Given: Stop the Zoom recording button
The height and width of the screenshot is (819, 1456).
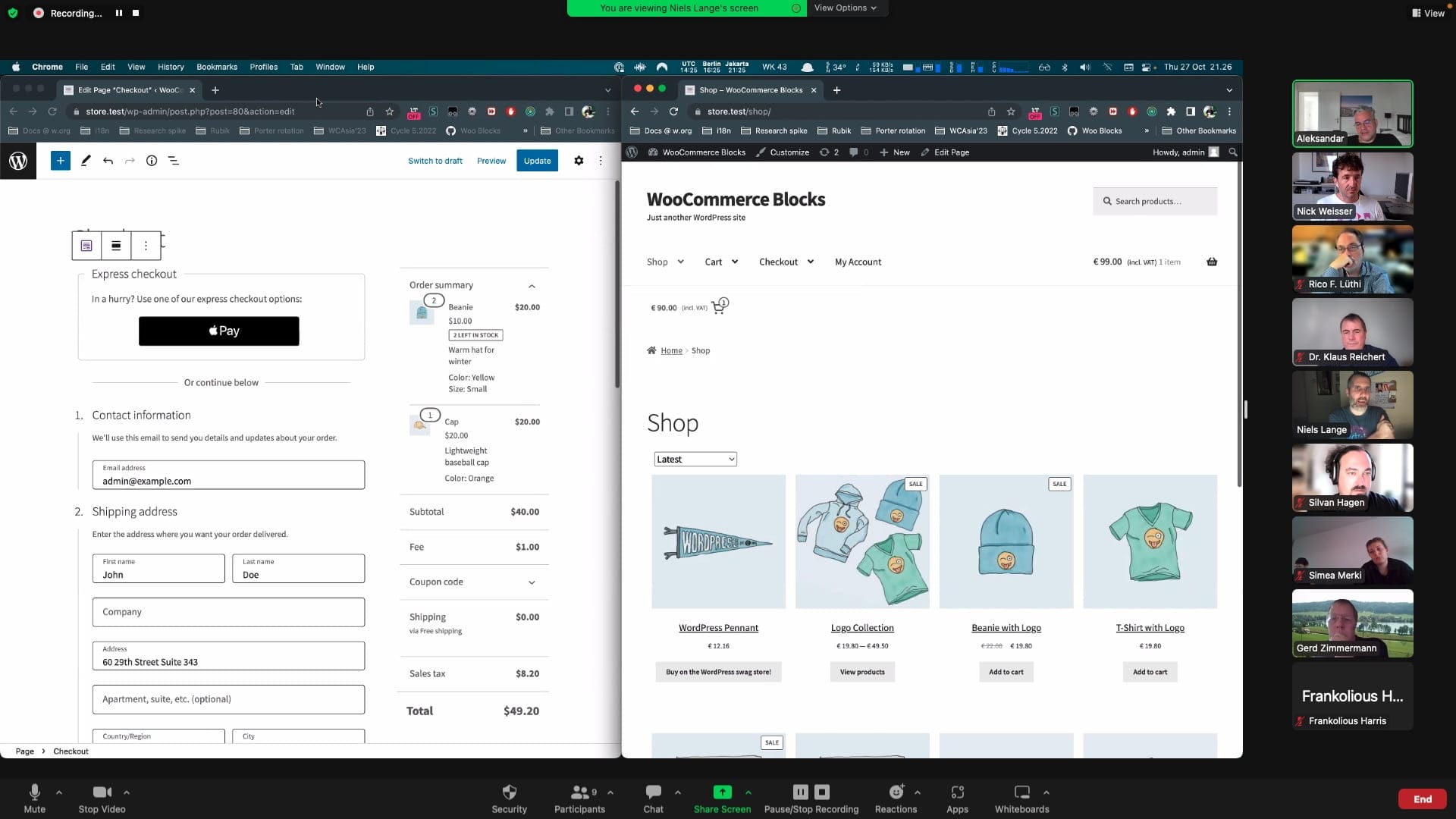Looking at the screenshot, I should [822, 792].
